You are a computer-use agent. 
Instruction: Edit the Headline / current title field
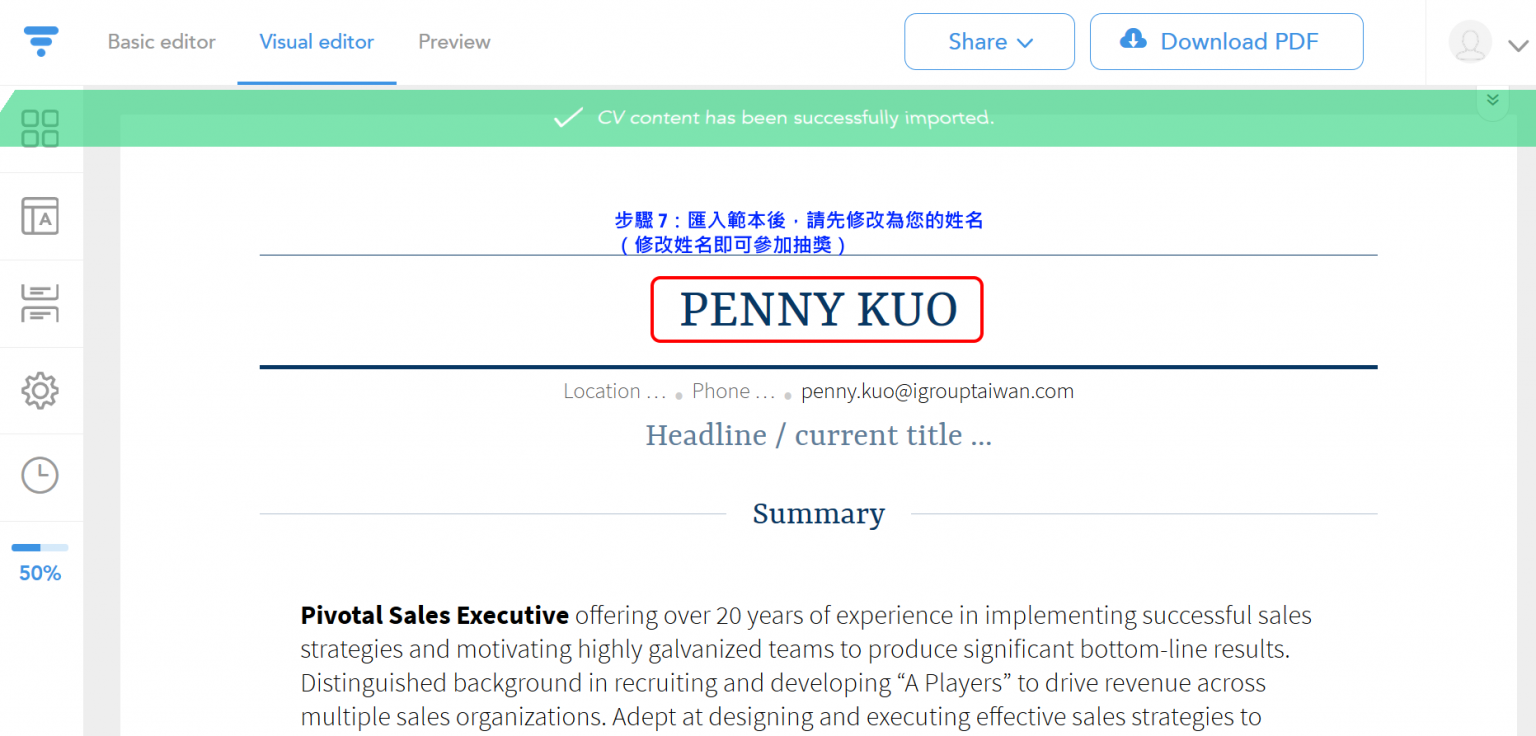click(818, 435)
